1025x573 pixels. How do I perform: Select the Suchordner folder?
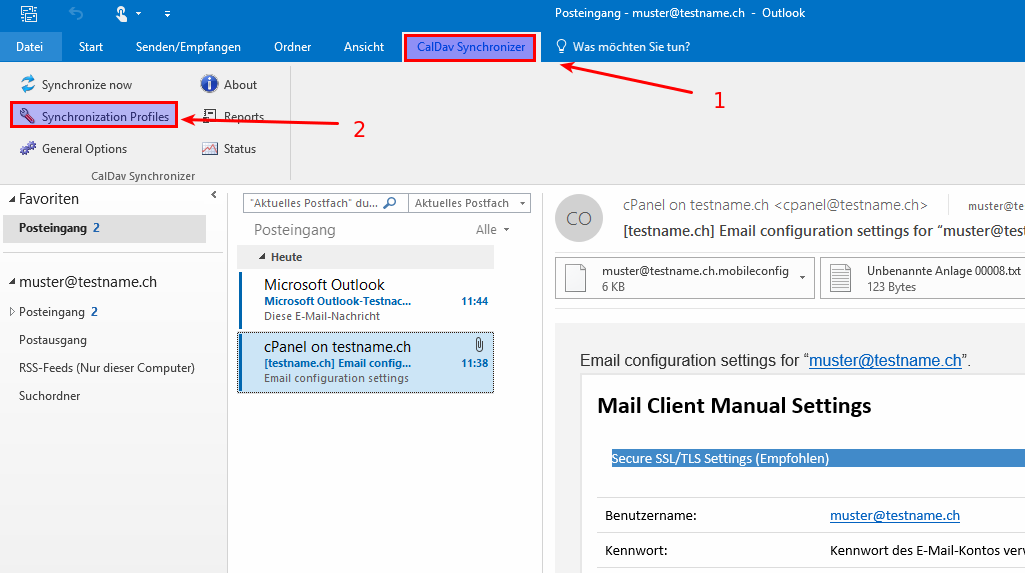click(49, 396)
